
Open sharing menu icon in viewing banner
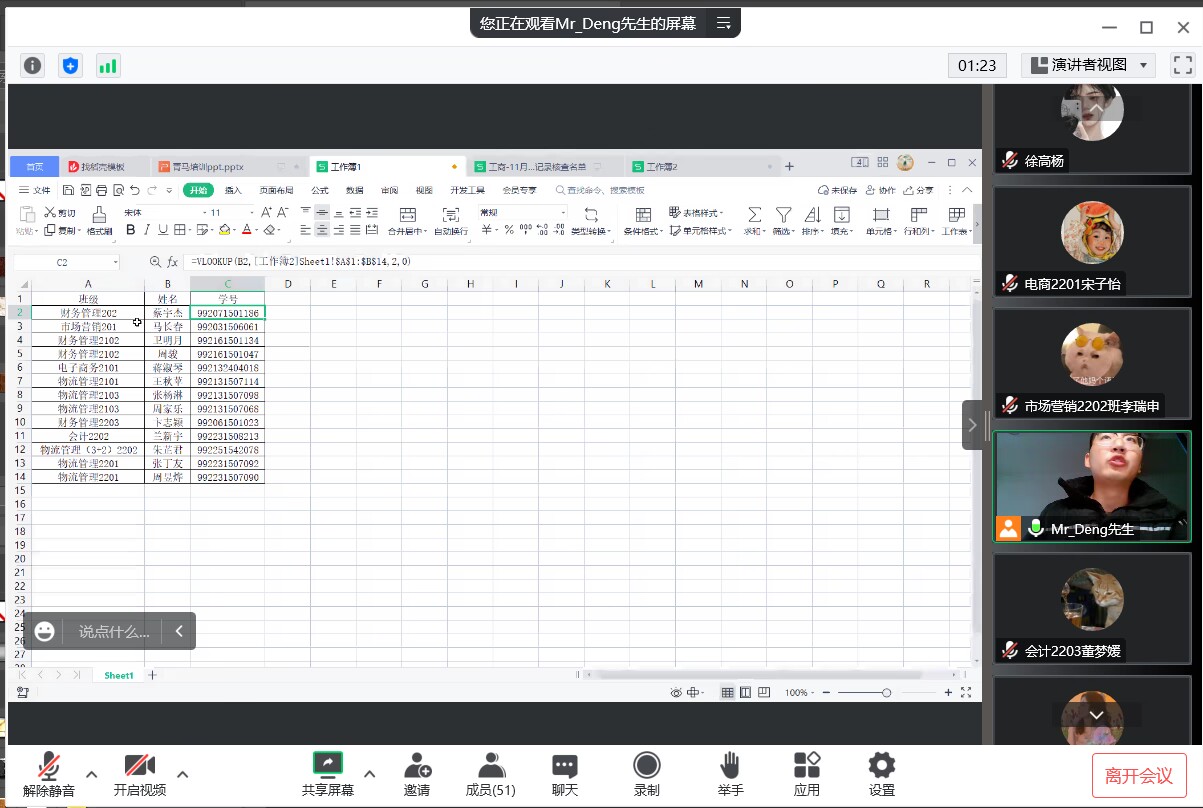point(723,22)
